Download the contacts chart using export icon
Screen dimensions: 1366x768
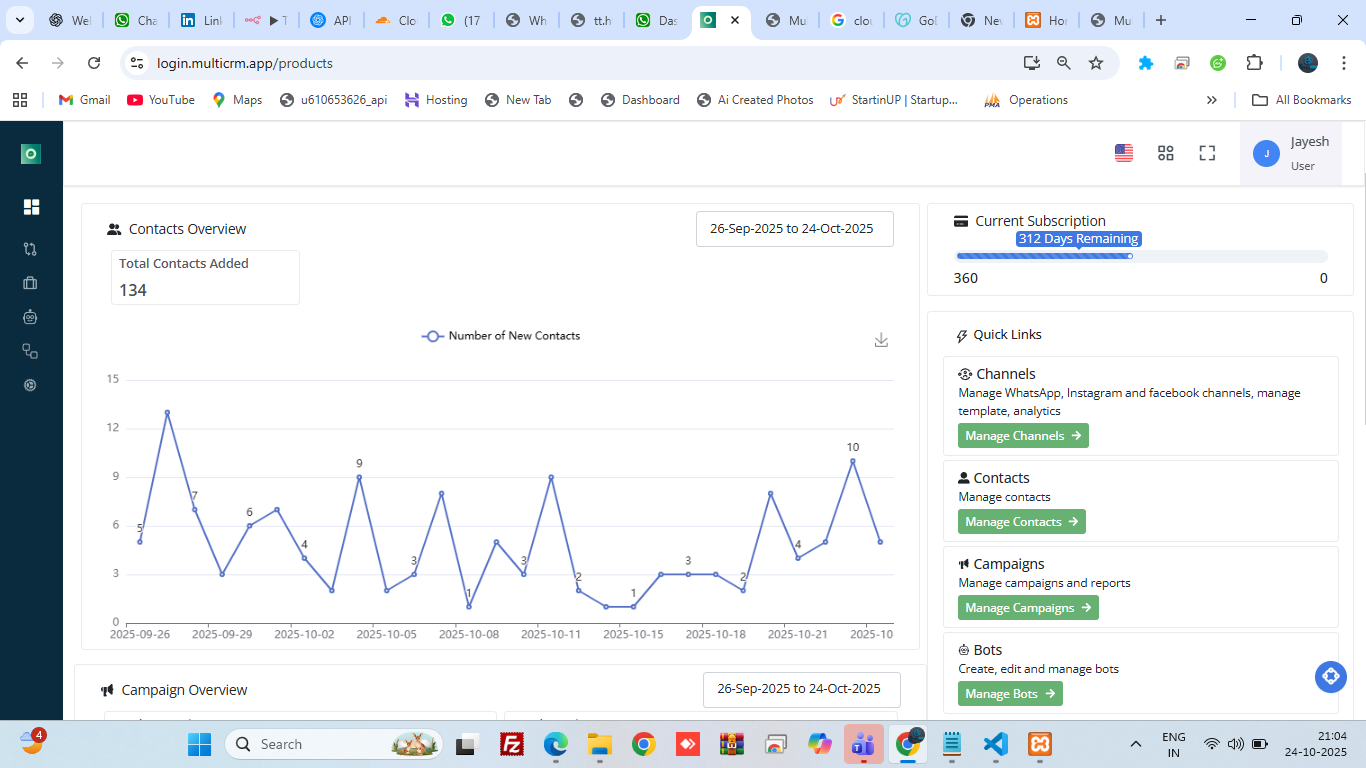click(x=881, y=339)
